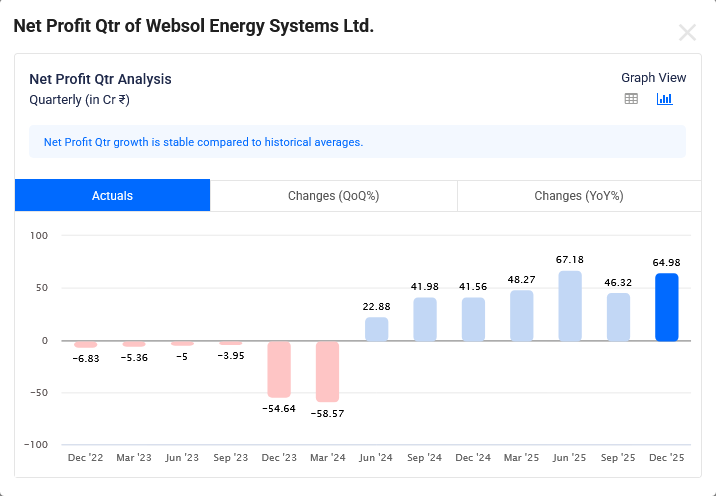This screenshot has width=716, height=496.
Task: Open the Changes (QoQ%) tab
Action: 333,195
